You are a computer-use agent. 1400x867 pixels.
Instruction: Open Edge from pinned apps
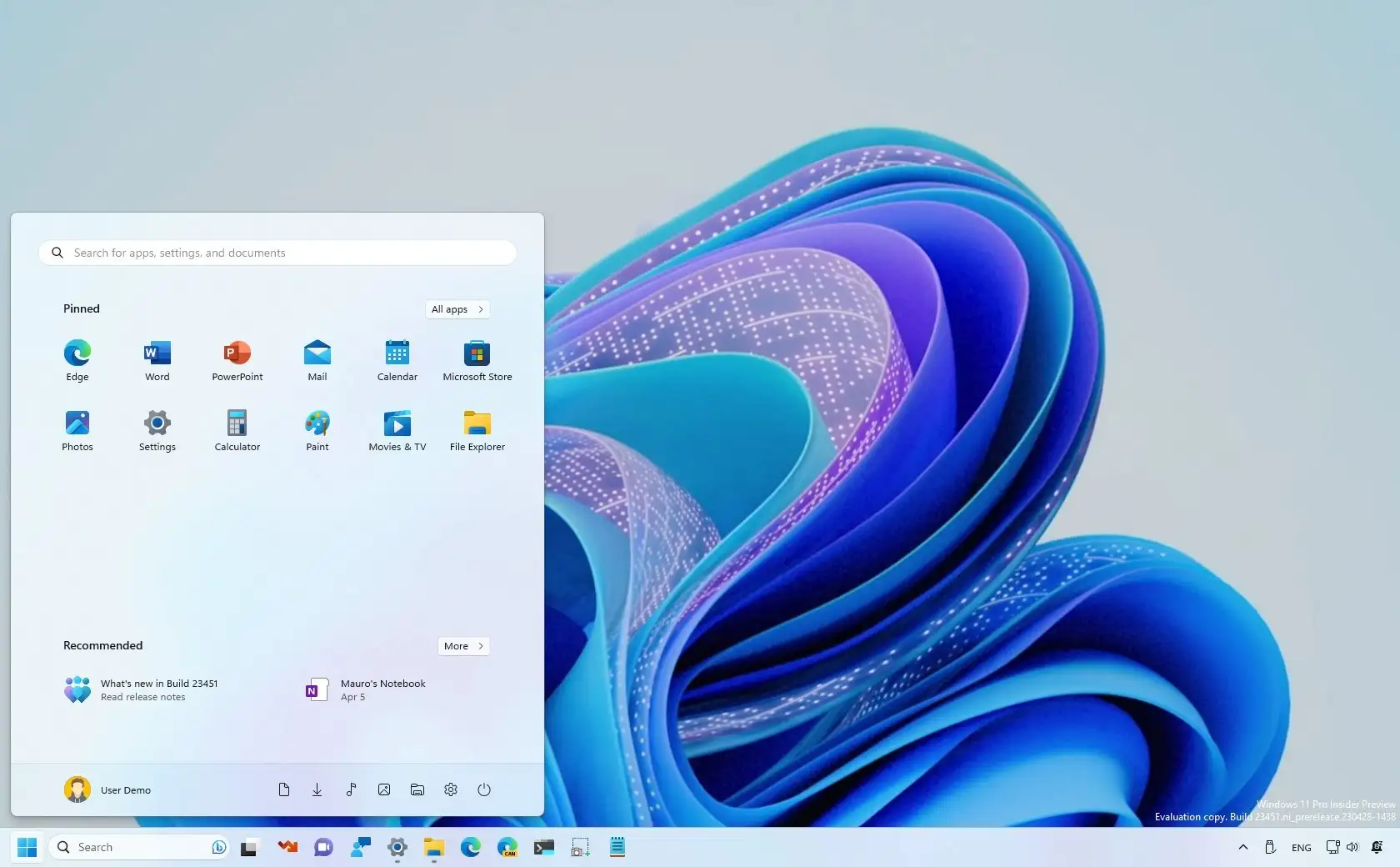pyautogui.click(x=77, y=360)
